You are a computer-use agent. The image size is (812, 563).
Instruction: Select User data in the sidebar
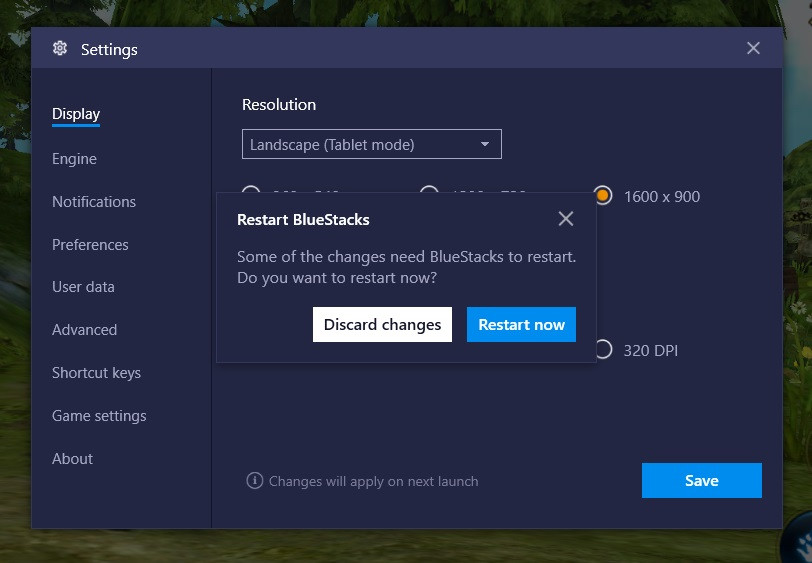click(x=83, y=287)
